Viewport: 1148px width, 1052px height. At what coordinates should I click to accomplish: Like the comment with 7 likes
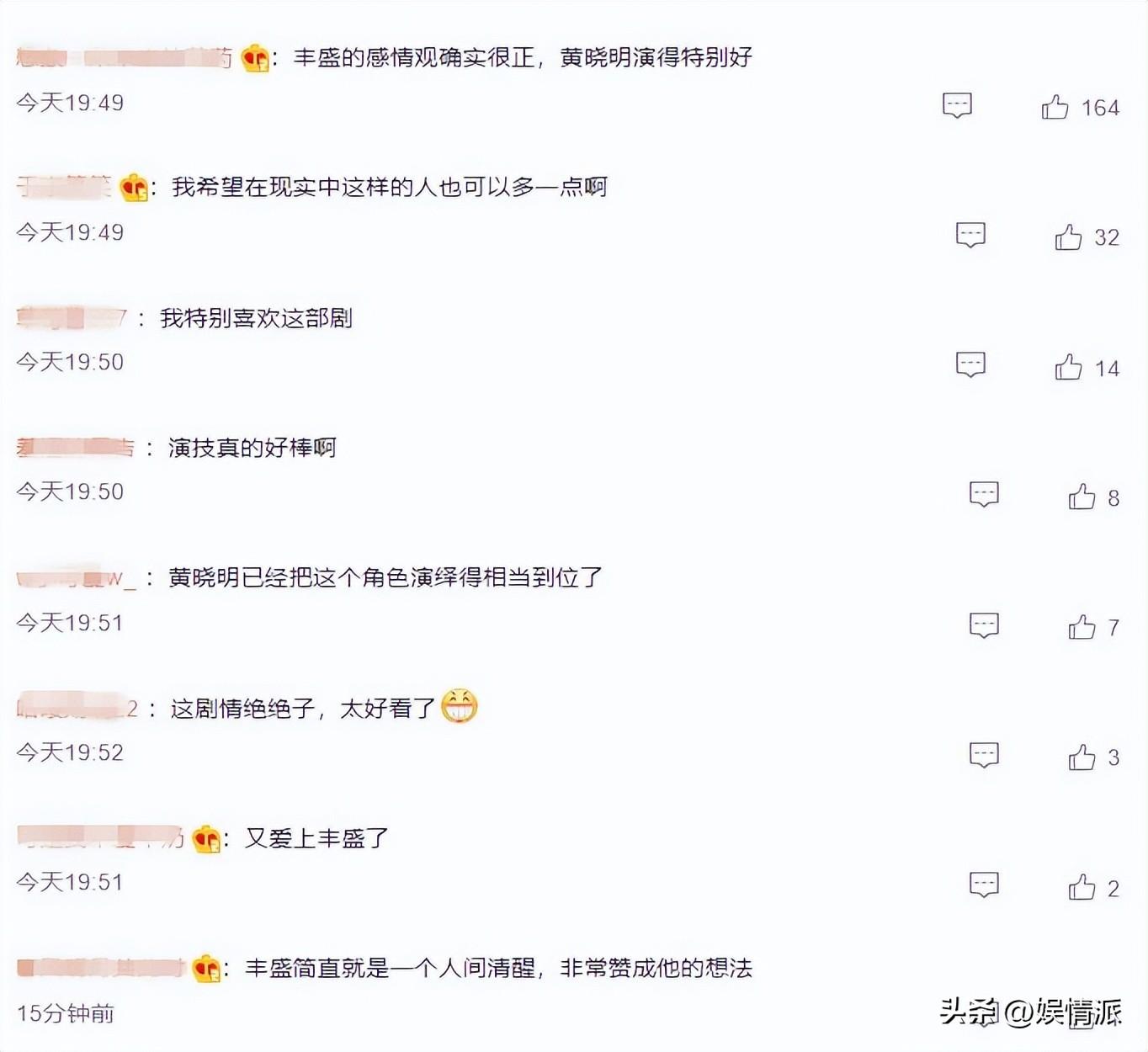(1082, 627)
